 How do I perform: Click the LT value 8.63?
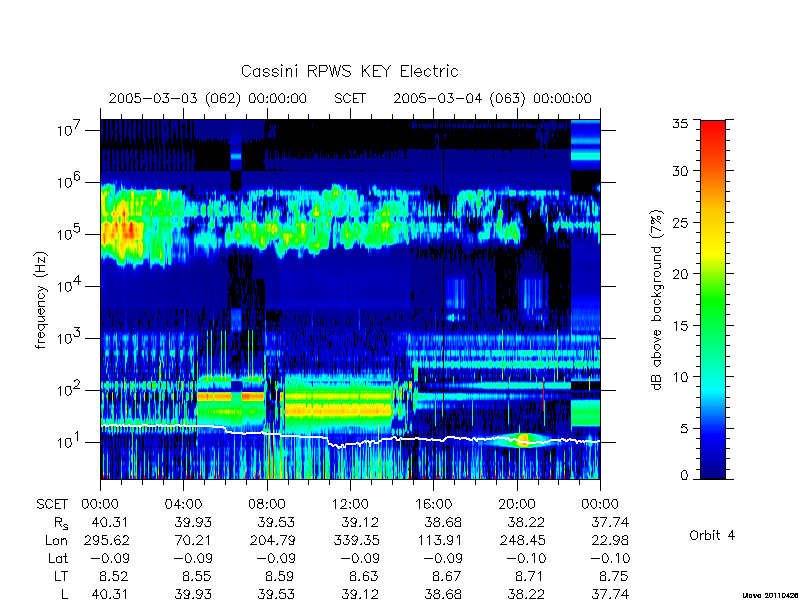coord(363,576)
